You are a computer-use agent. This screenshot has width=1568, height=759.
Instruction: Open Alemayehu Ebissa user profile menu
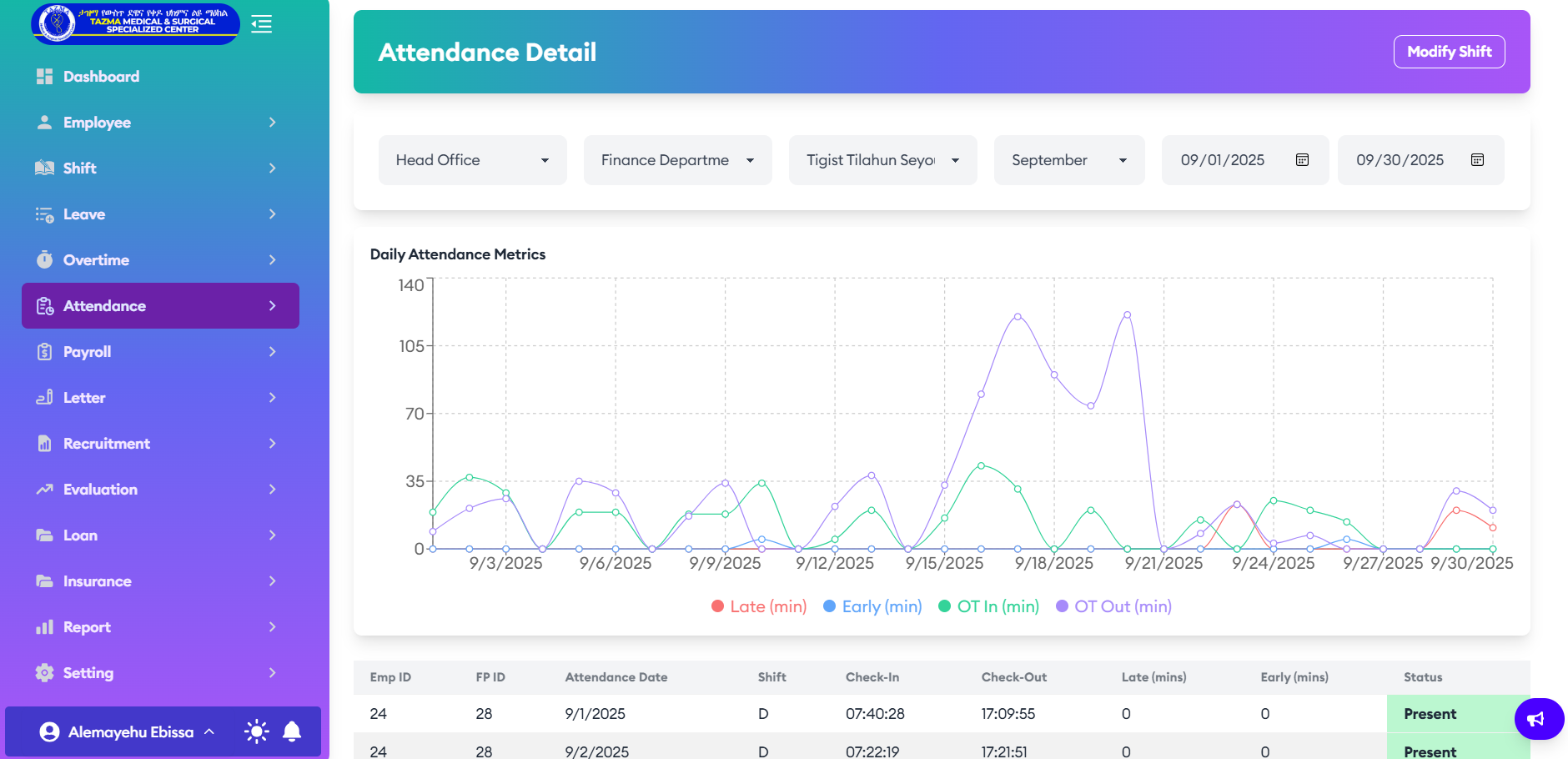(x=129, y=731)
